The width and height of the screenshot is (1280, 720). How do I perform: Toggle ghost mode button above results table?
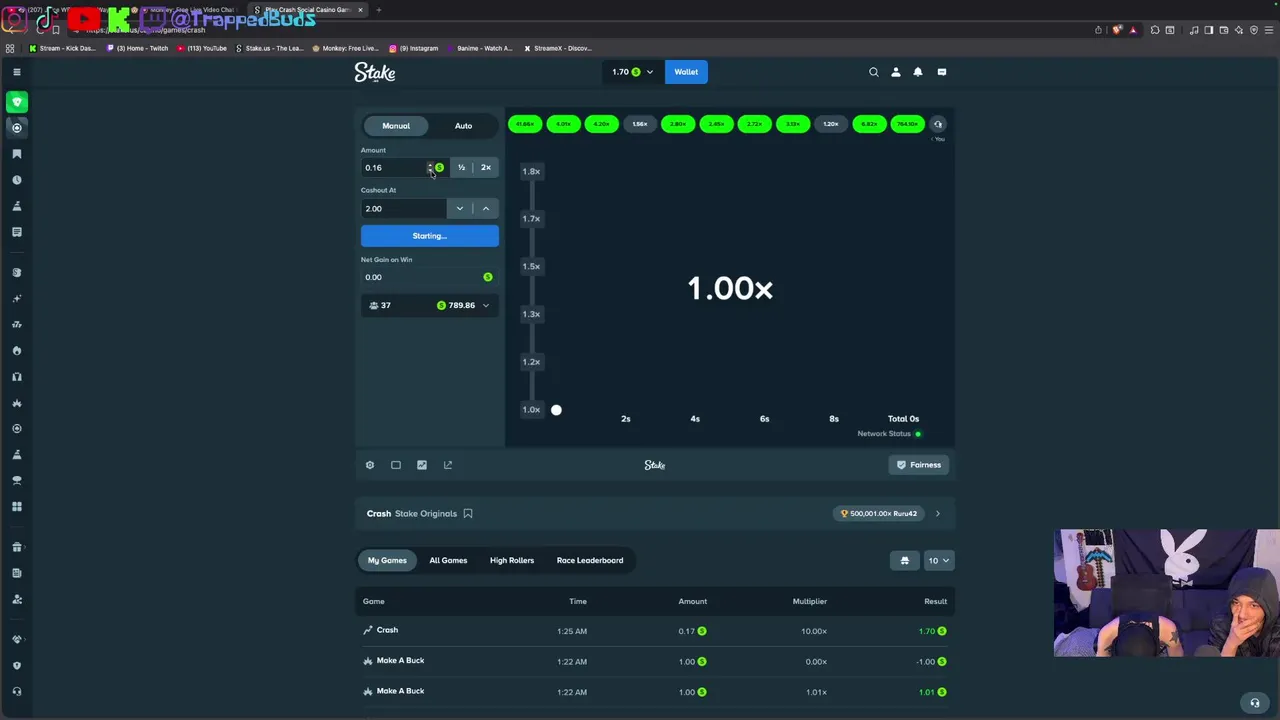pyautogui.click(x=905, y=560)
